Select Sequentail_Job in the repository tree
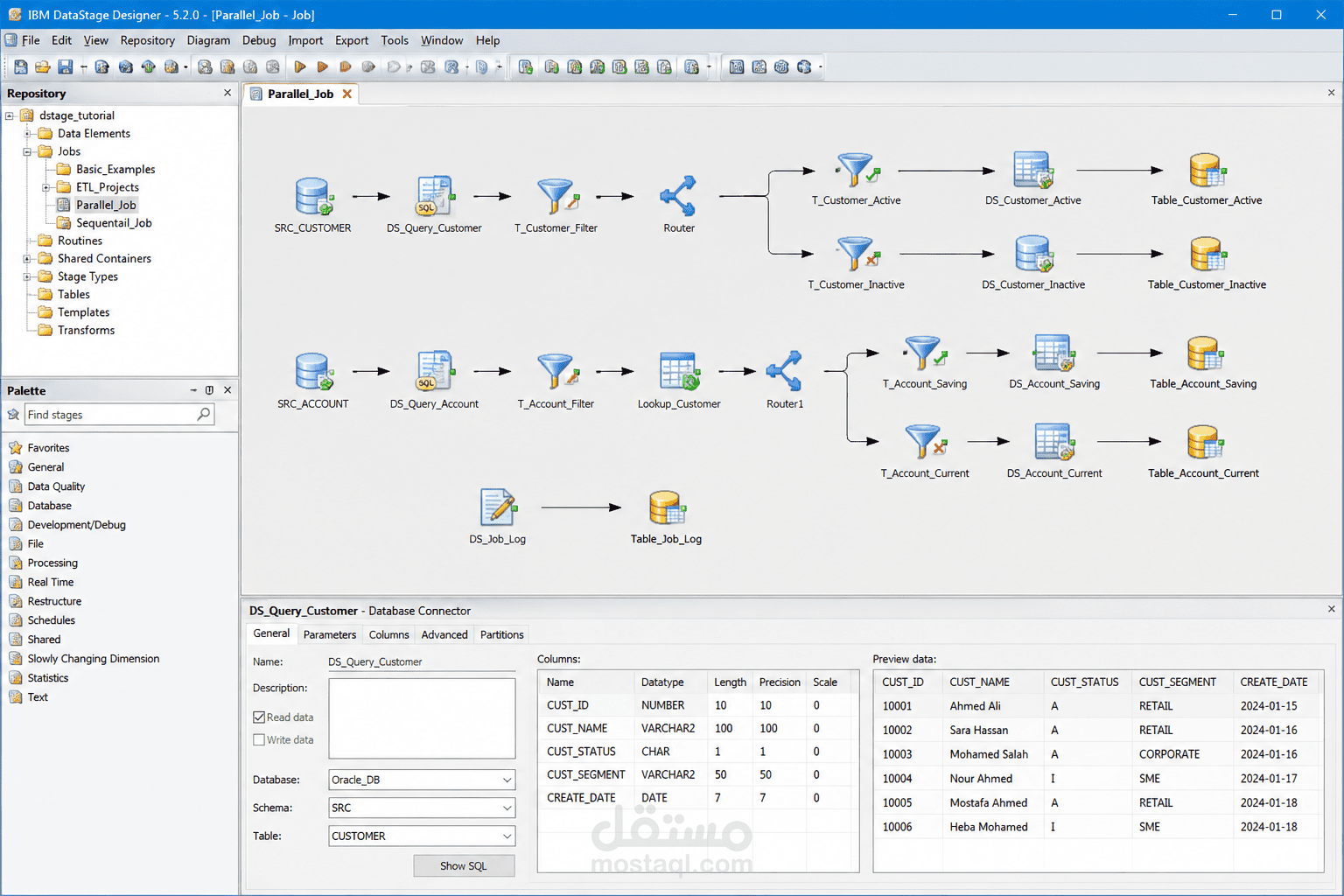The height and width of the screenshot is (896, 1344). [114, 223]
